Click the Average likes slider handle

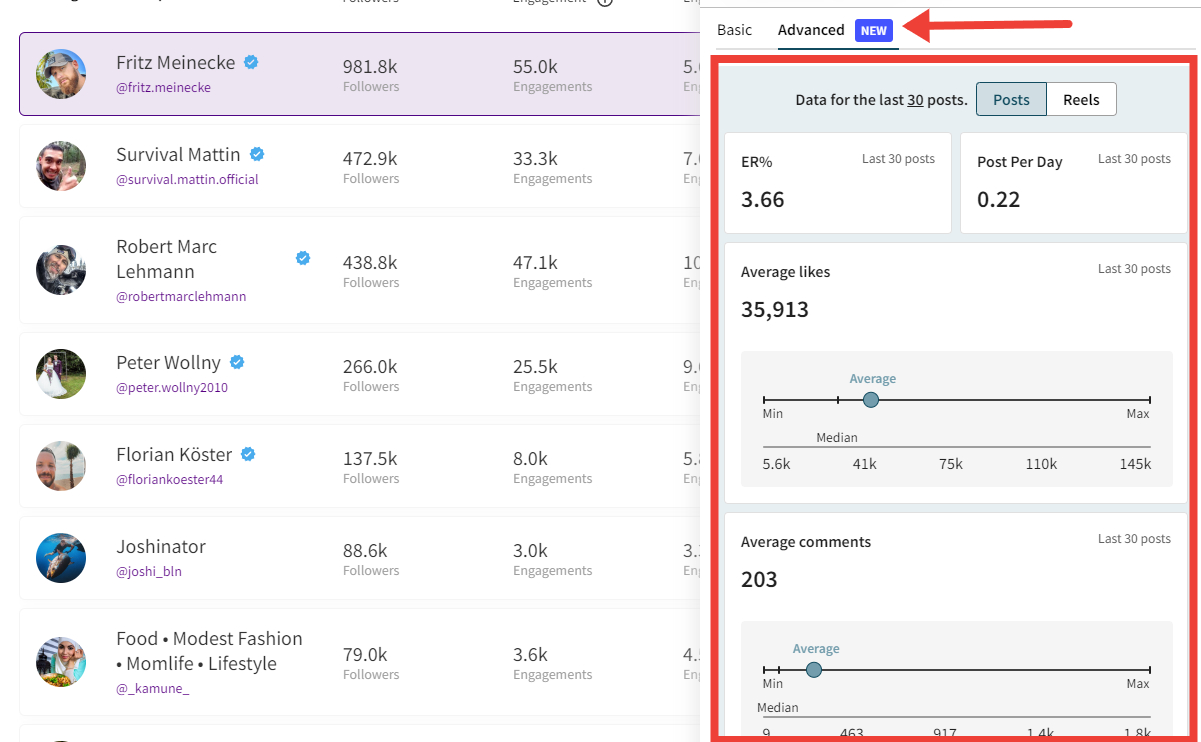(x=870, y=399)
